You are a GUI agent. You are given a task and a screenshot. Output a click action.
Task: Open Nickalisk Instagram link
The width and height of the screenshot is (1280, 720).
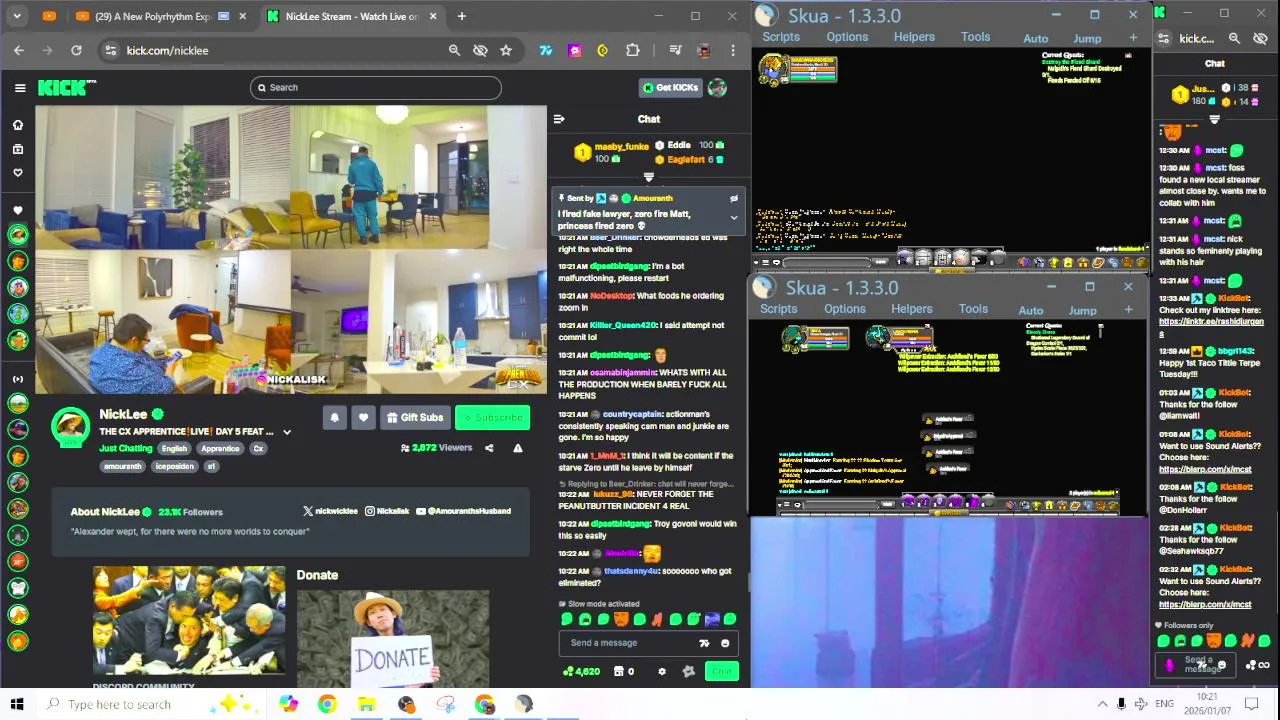point(387,511)
